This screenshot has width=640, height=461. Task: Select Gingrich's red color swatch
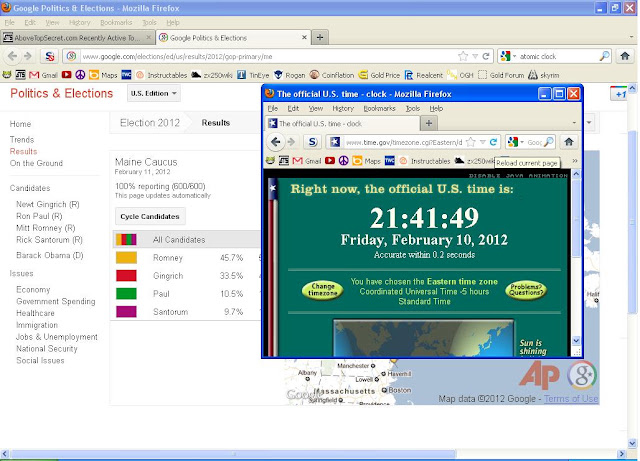[126, 276]
